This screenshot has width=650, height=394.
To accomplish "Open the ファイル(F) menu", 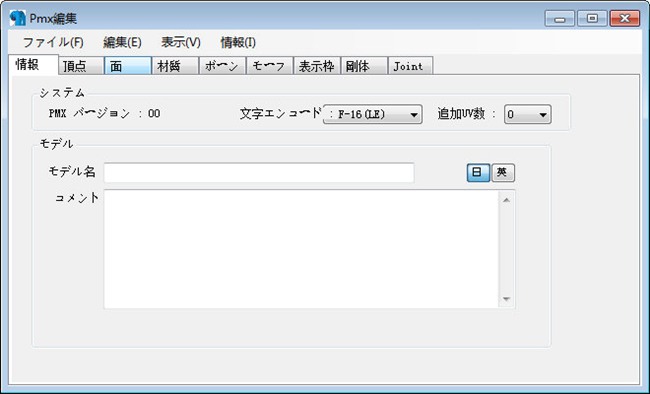I will pyautogui.click(x=53, y=42).
